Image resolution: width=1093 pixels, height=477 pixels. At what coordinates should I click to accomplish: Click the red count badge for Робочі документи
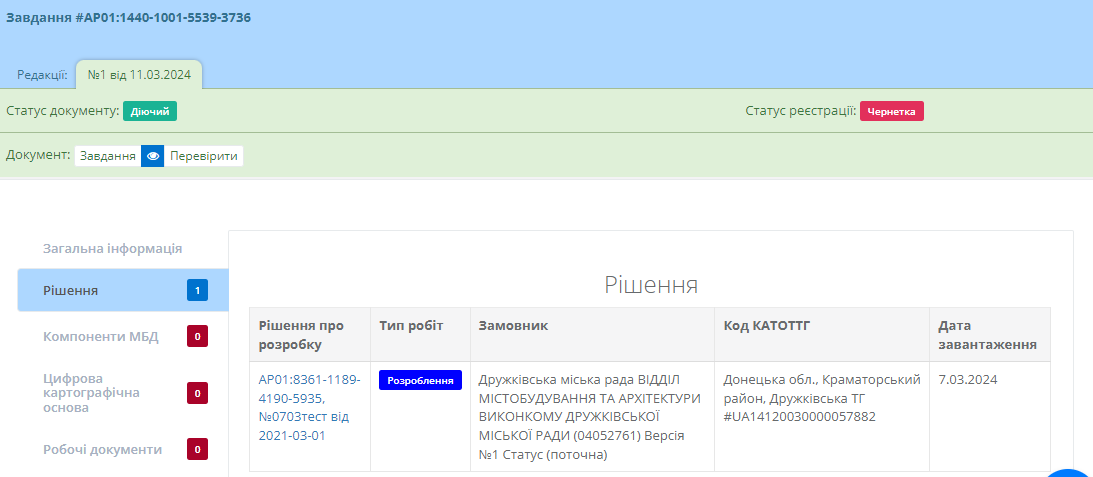pyautogui.click(x=197, y=450)
